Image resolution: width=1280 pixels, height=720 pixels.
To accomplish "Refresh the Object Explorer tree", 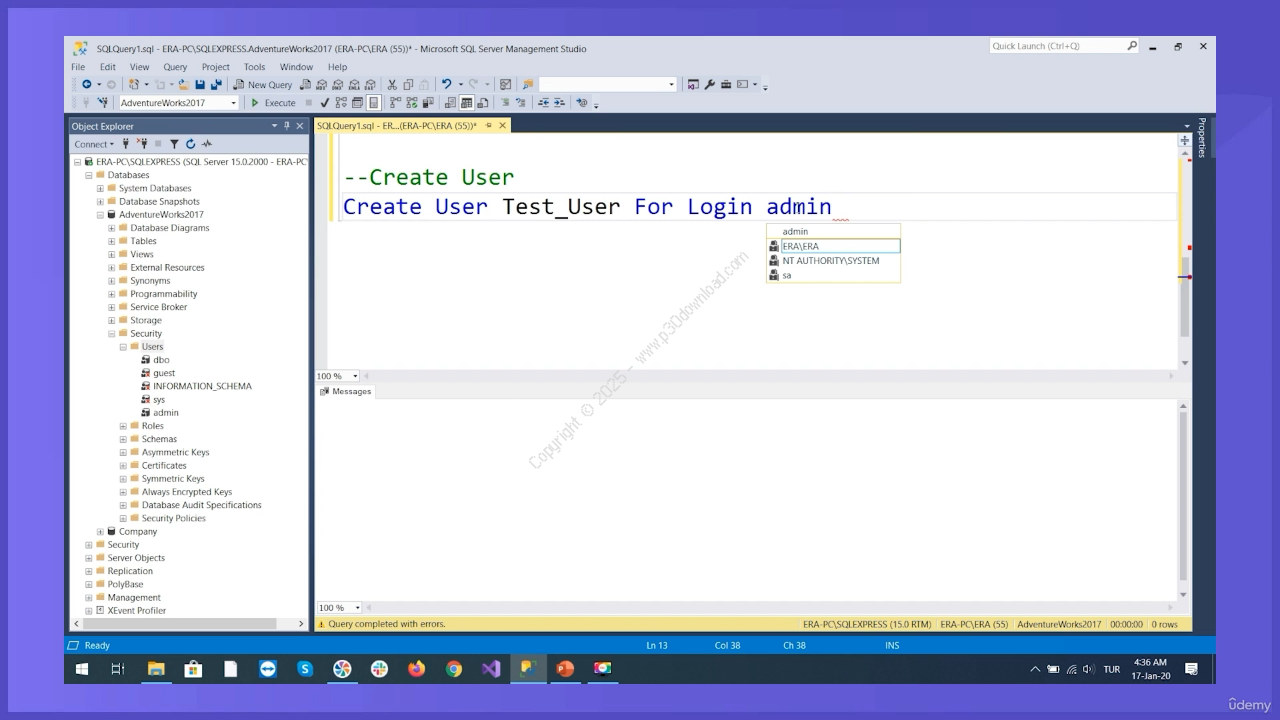I will click(190, 144).
